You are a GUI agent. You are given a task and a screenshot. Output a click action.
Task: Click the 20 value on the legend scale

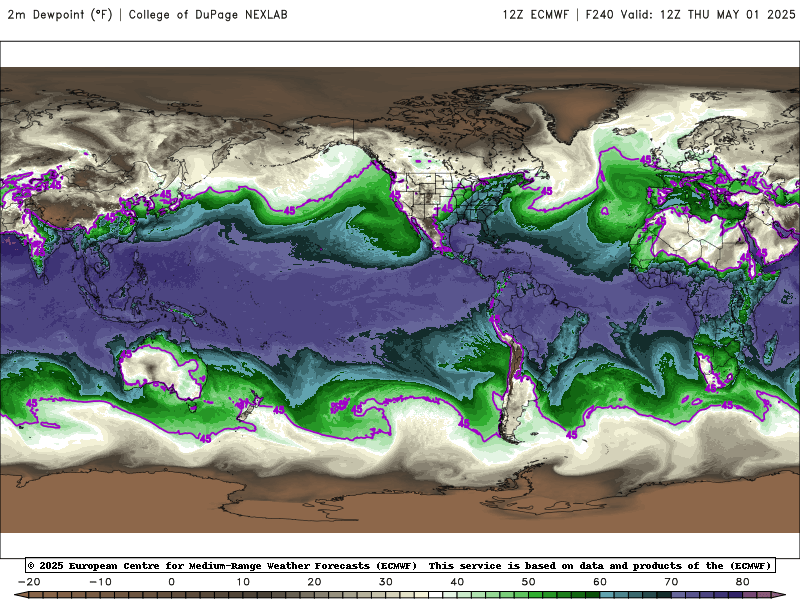click(x=314, y=582)
